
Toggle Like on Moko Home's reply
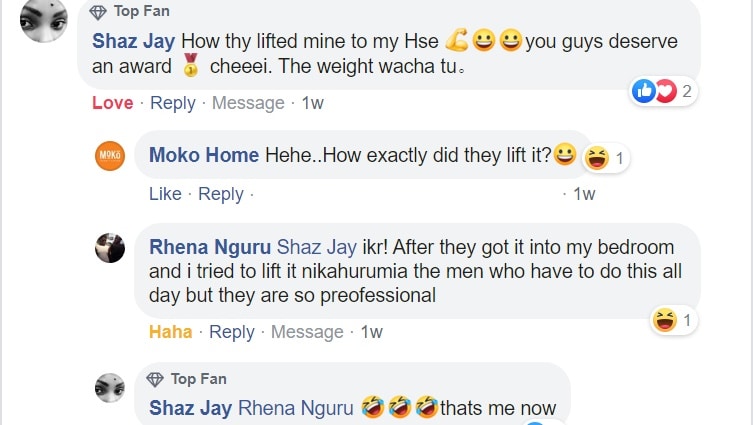(x=165, y=194)
